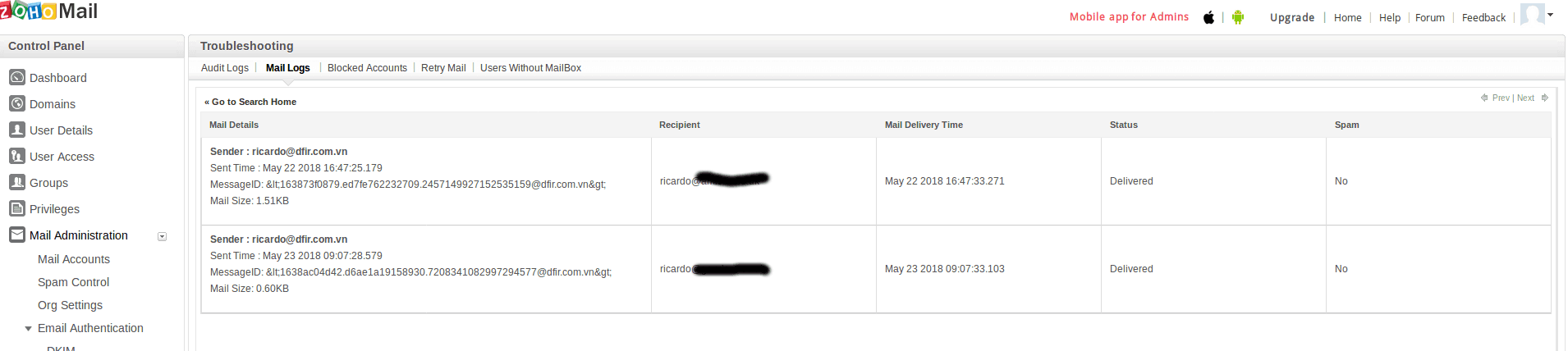Switch to the Blocked Accounts tab
The height and width of the screenshot is (351, 1568).
pyautogui.click(x=367, y=68)
